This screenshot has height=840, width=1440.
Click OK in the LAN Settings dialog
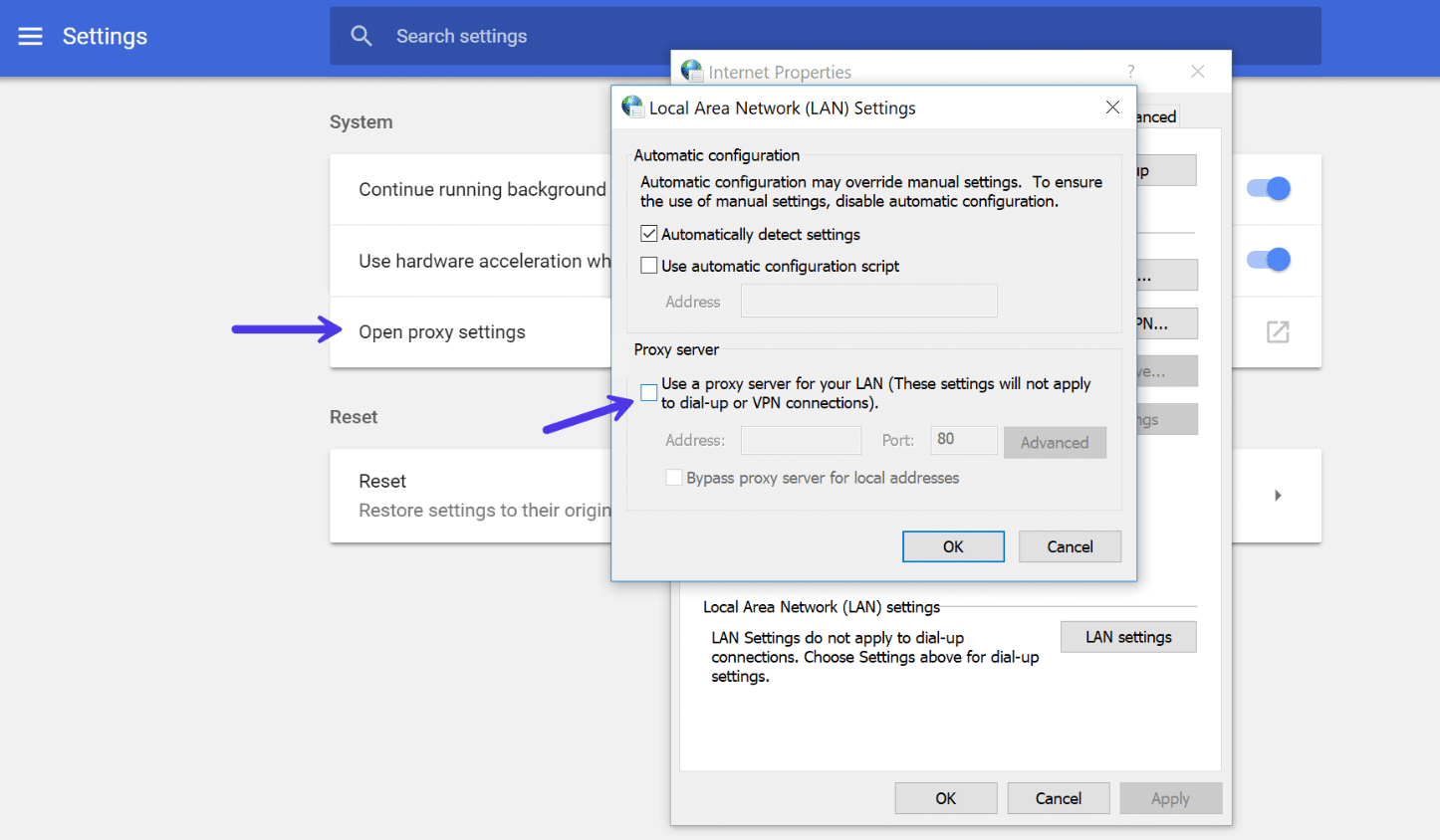[x=953, y=545]
